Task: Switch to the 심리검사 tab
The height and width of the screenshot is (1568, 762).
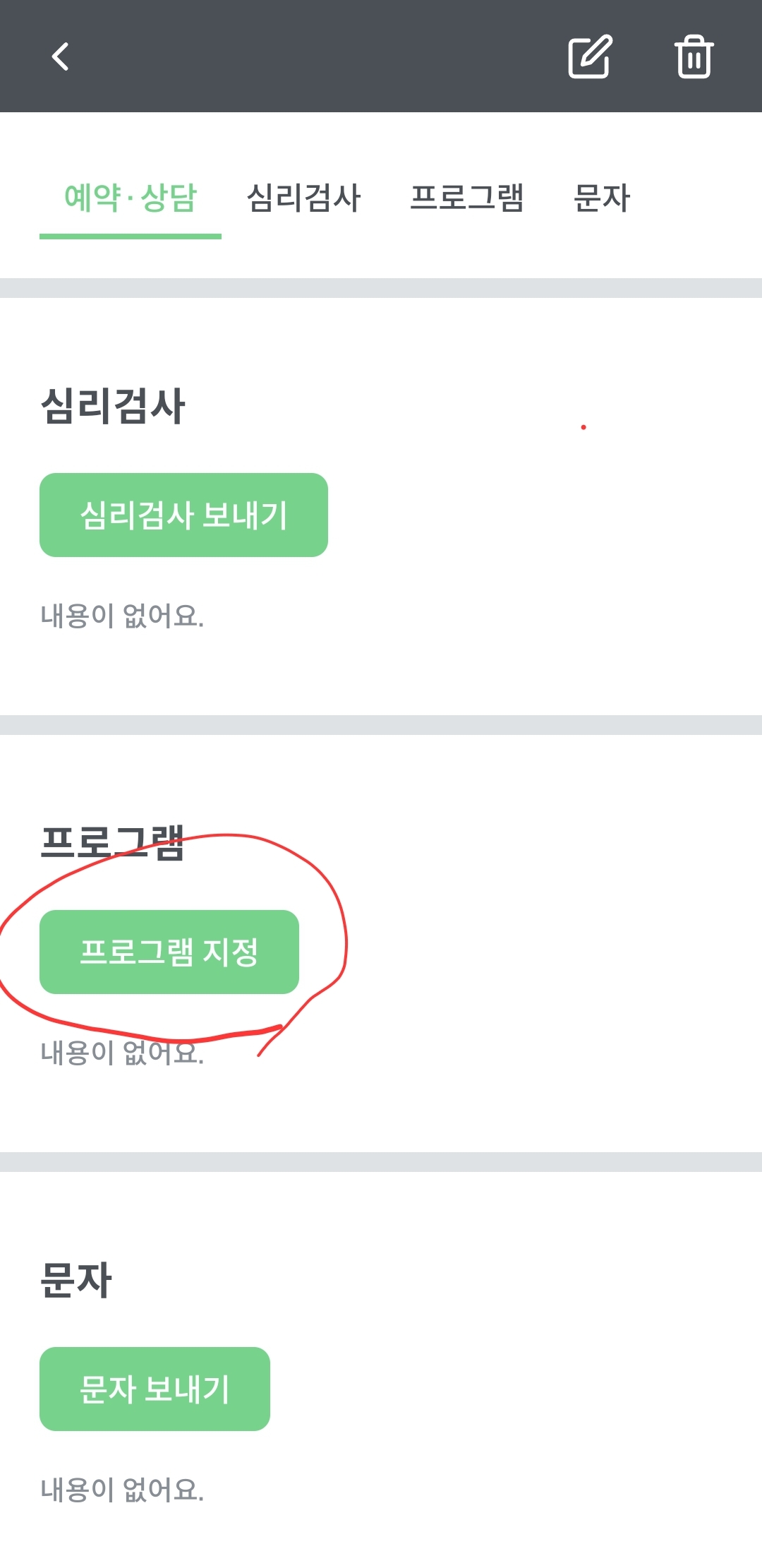Action: click(x=303, y=198)
